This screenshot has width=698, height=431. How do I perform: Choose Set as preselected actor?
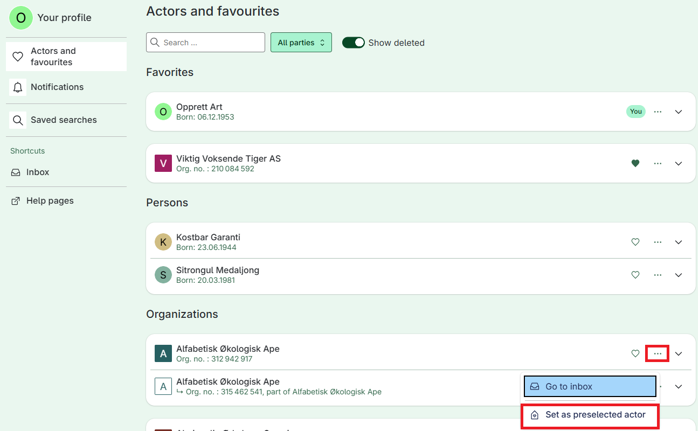click(x=590, y=415)
